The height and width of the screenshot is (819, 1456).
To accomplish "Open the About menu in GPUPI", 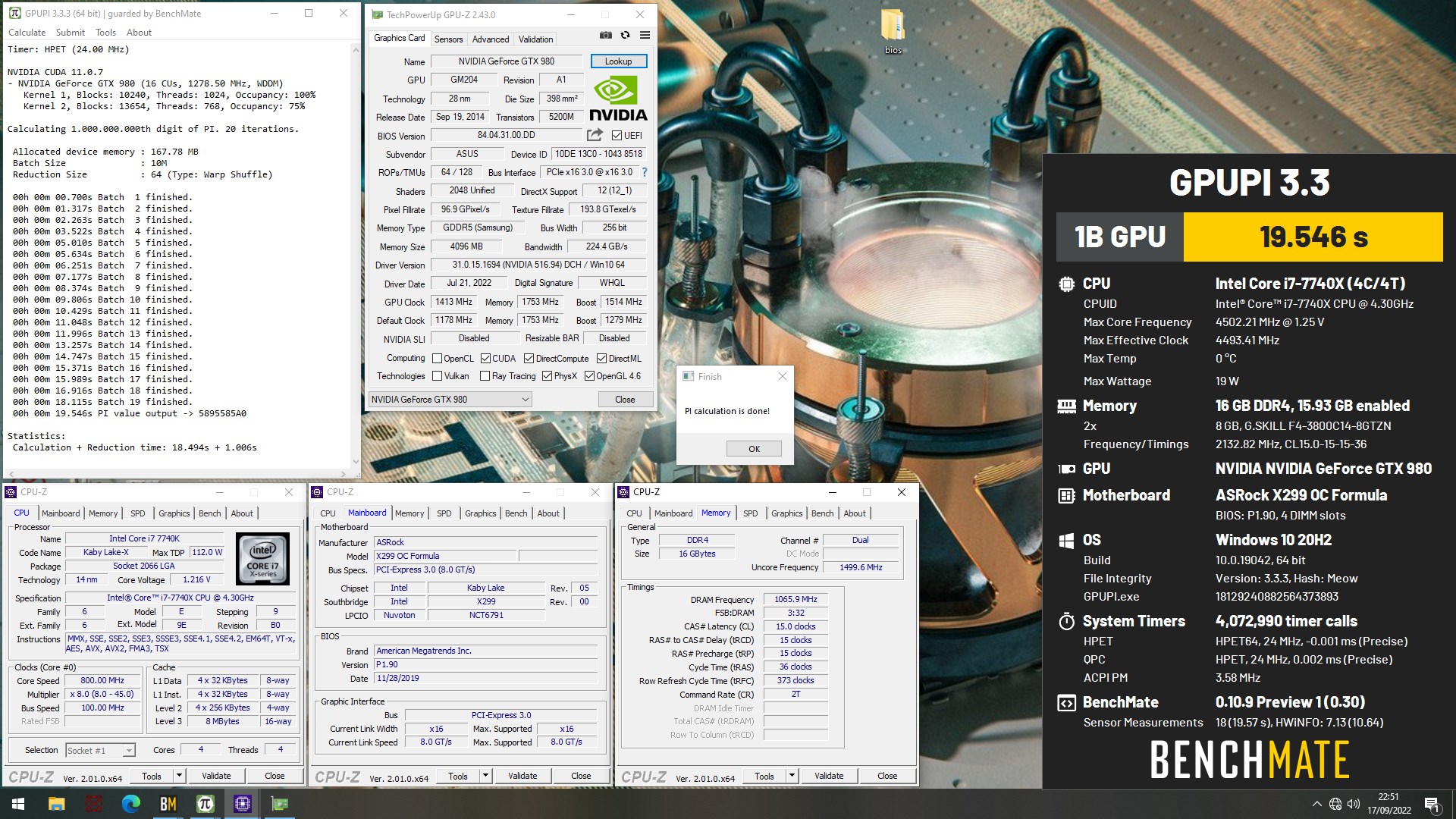I will [x=139, y=33].
